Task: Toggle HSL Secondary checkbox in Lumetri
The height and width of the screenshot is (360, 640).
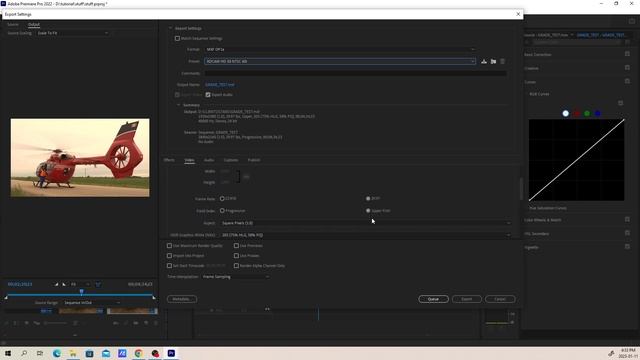Action: pos(627,233)
